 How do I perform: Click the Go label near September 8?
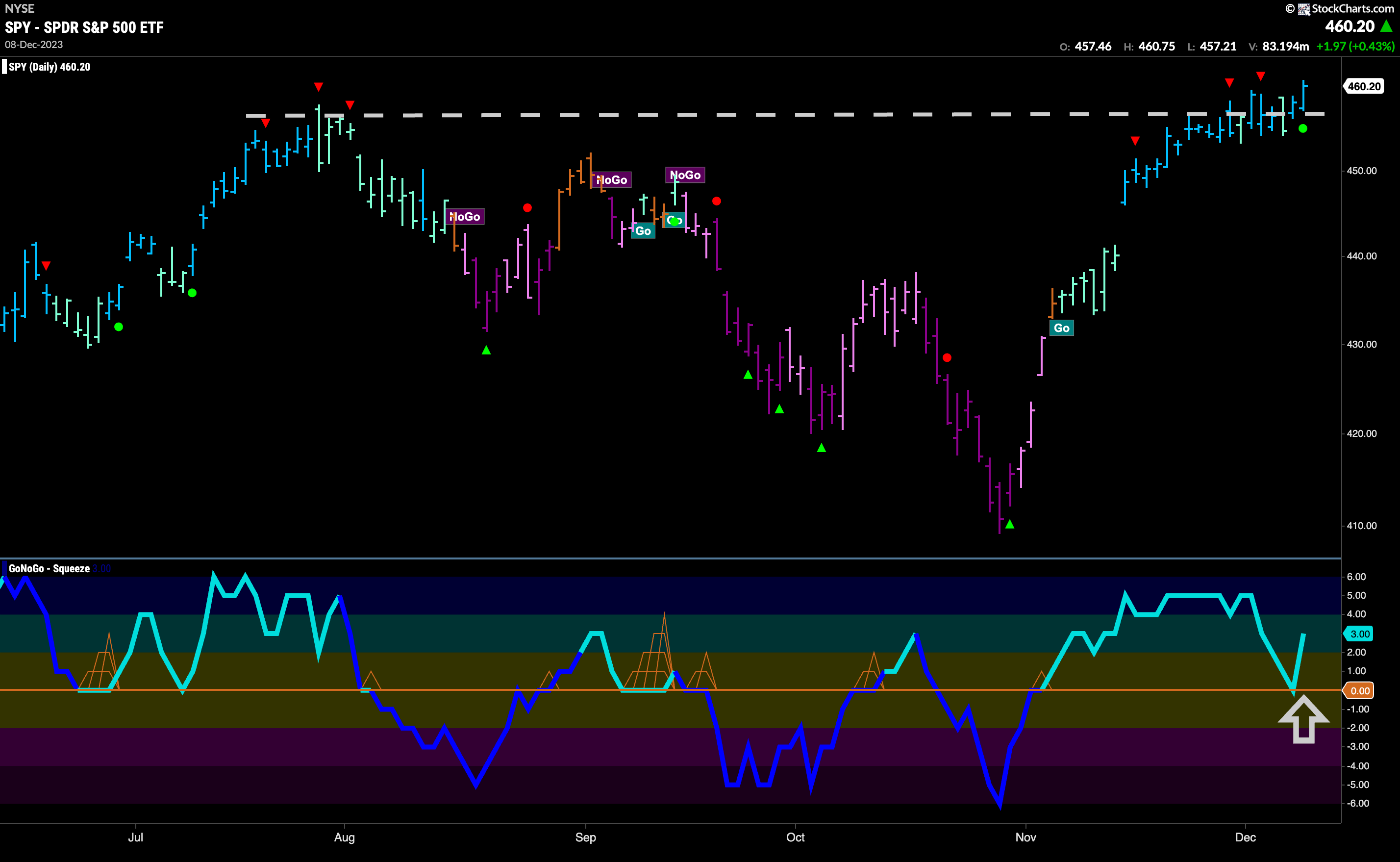643,231
